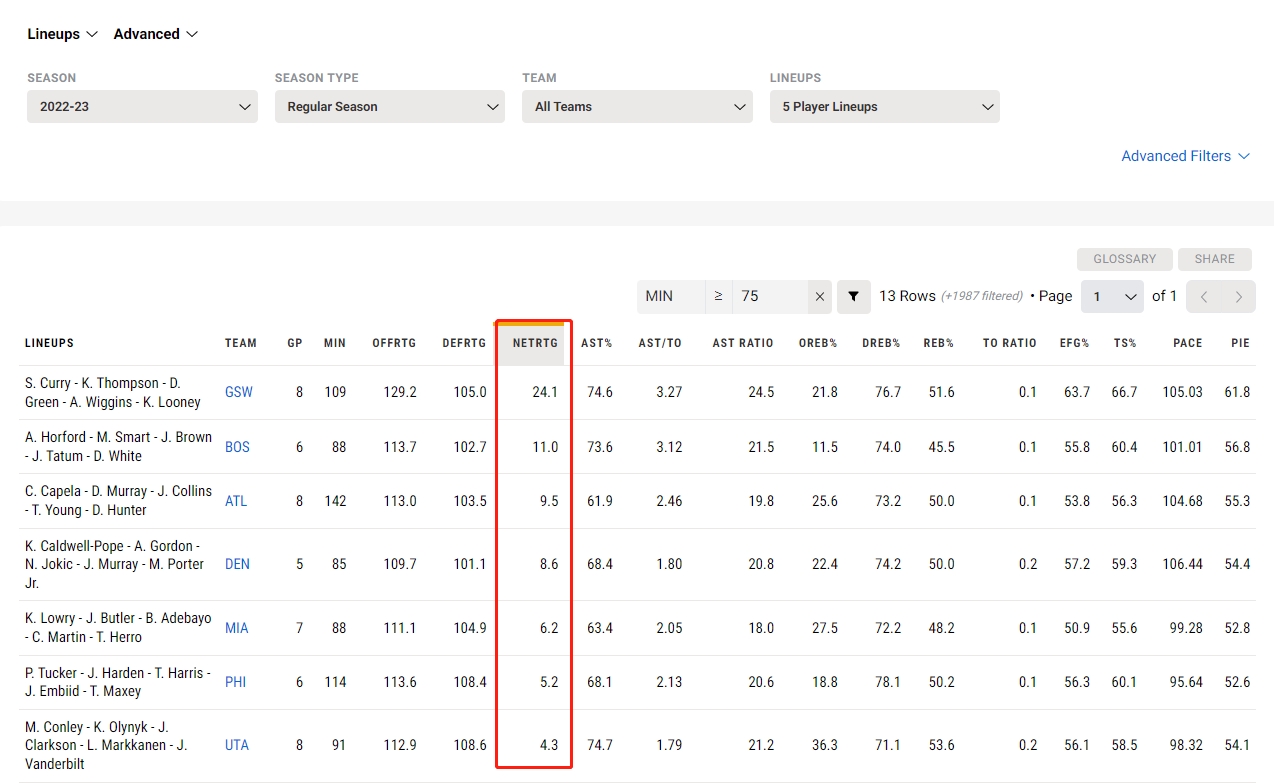Select the C. Capela - D. Murray lineup

point(118,501)
